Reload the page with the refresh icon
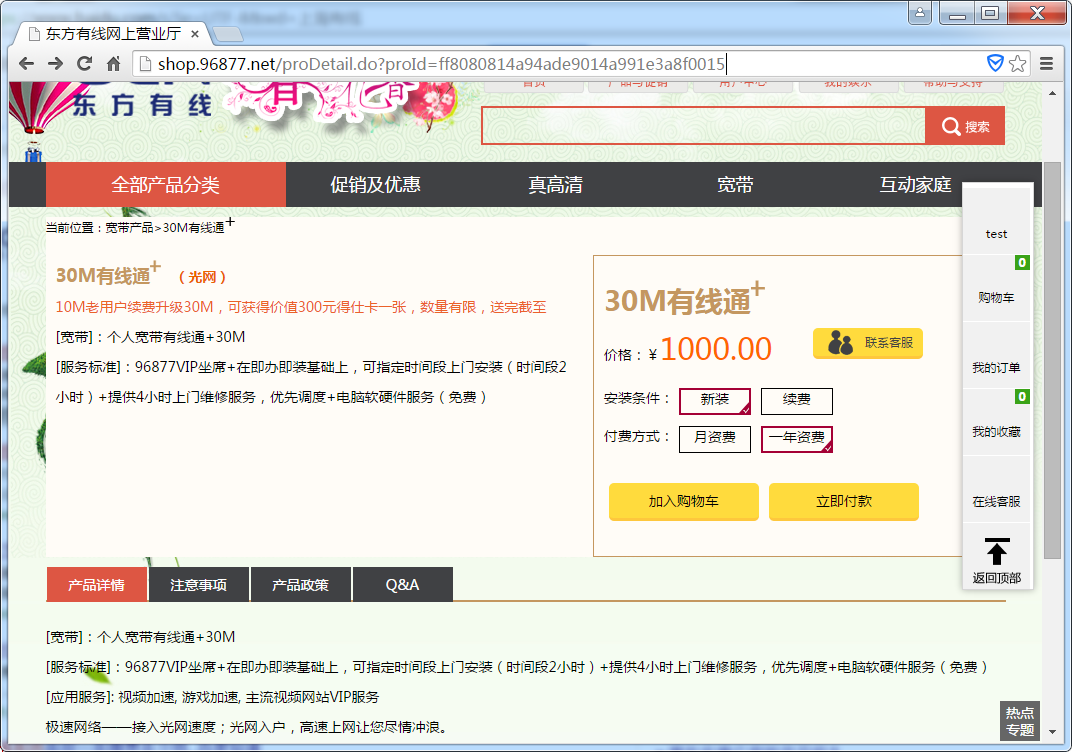 coord(85,64)
